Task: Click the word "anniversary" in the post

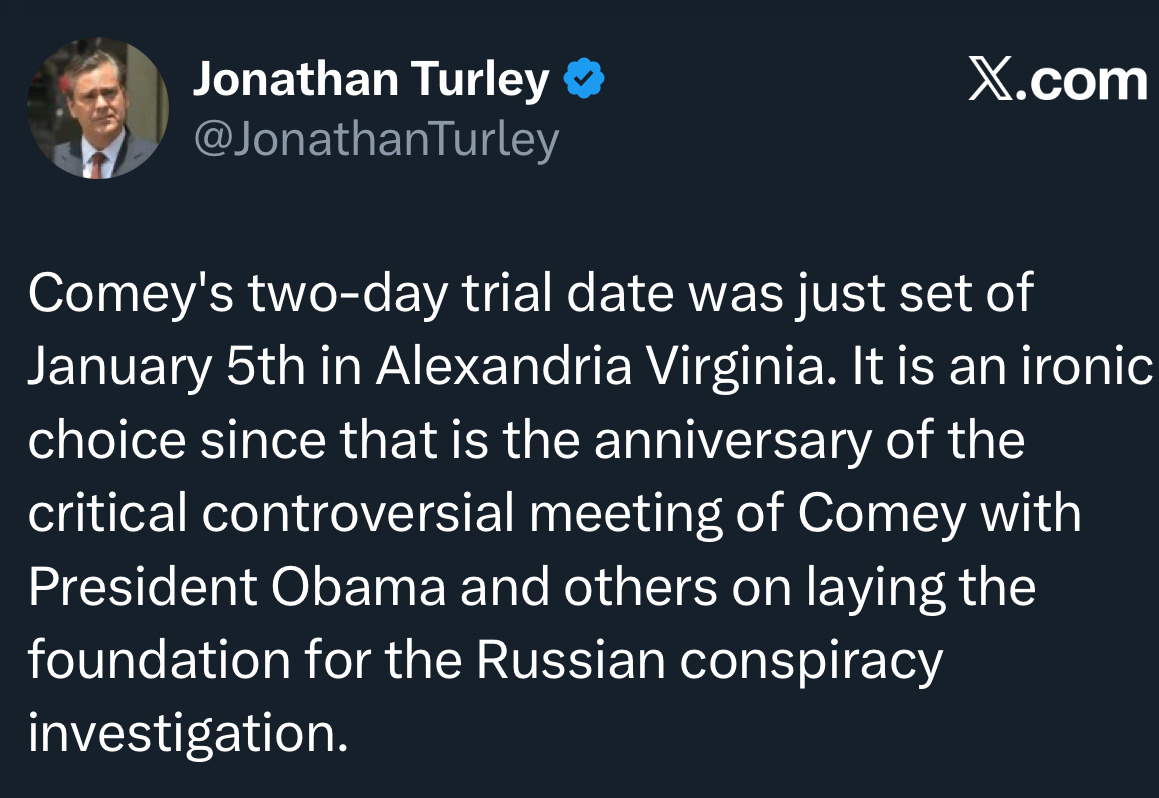Action: coord(732,440)
